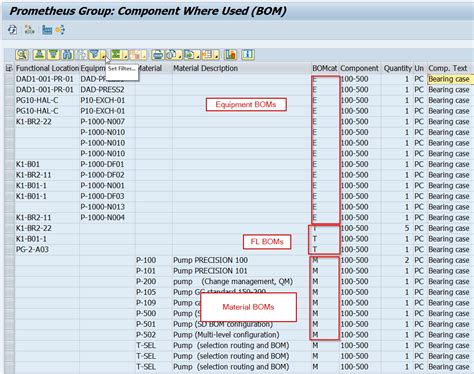Select the row selector for the P-100 material row
The width and height of the screenshot is (474, 374).
click(10, 260)
